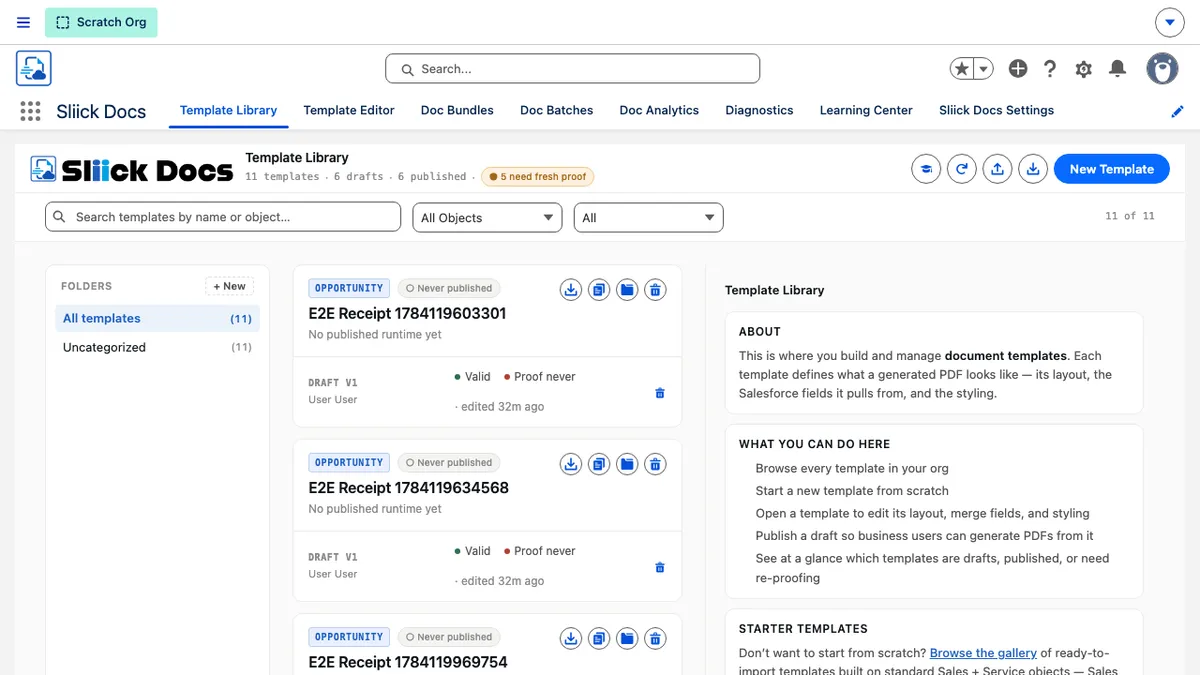Click folder icon on E2E Receipt 1784119603301

click(627, 290)
